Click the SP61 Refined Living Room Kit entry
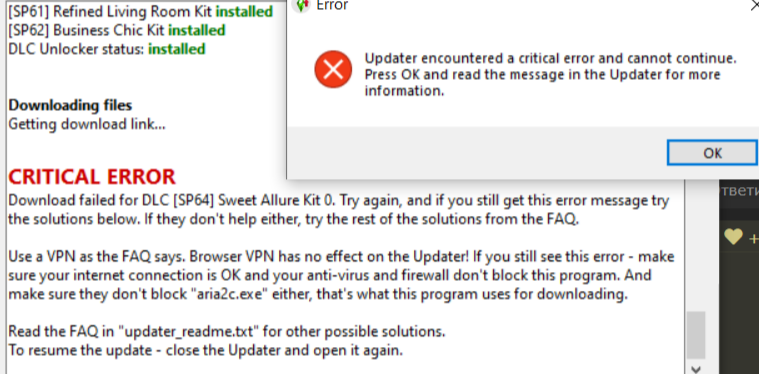Image resolution: width=759 pixels, height=374 pixels. (x=140, y=11)
